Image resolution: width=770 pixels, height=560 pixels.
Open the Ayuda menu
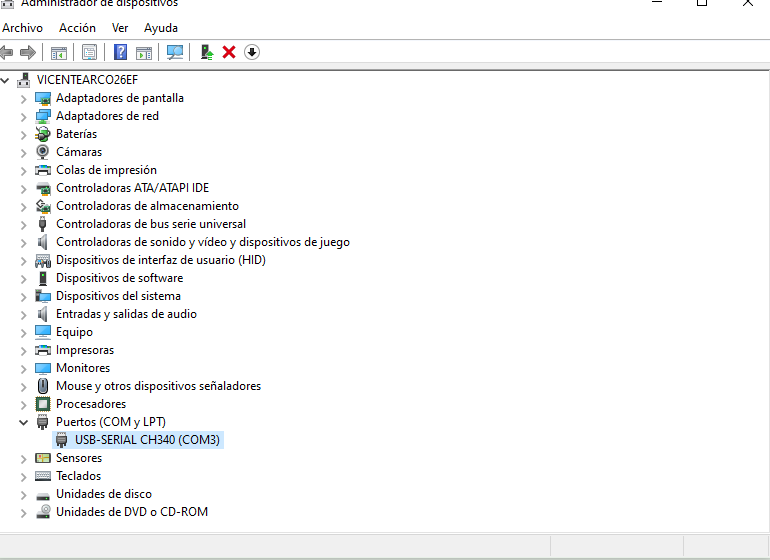tap(161, 28)
